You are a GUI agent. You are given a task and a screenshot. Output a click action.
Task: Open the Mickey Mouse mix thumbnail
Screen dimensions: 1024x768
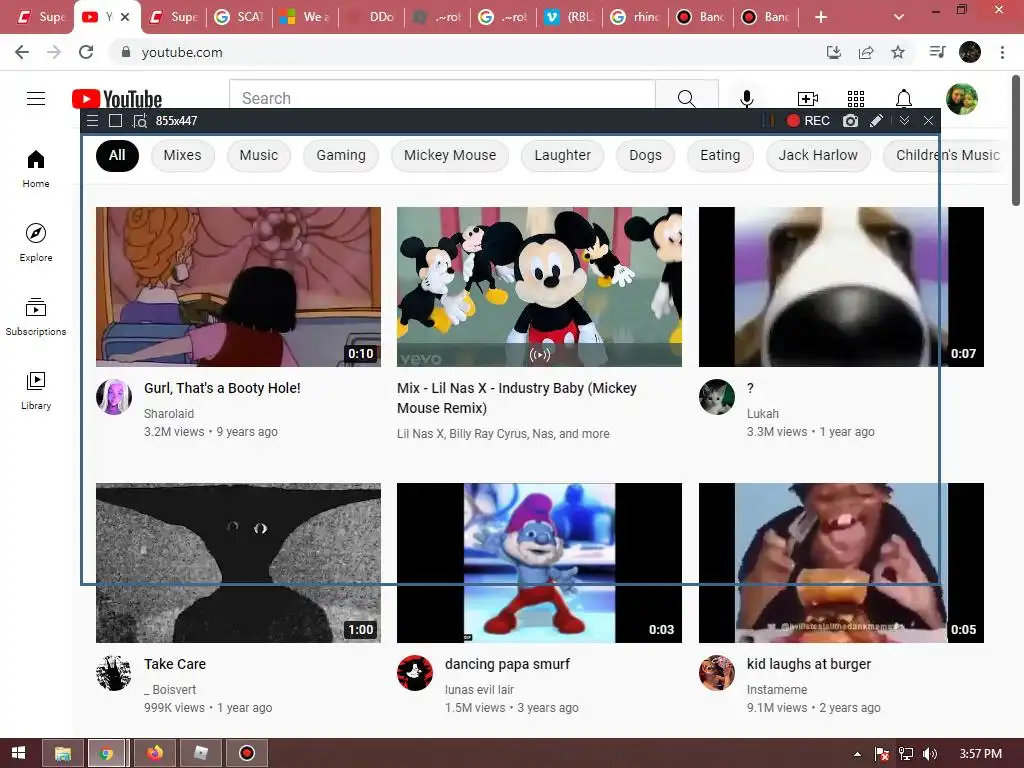pos(539,287)
